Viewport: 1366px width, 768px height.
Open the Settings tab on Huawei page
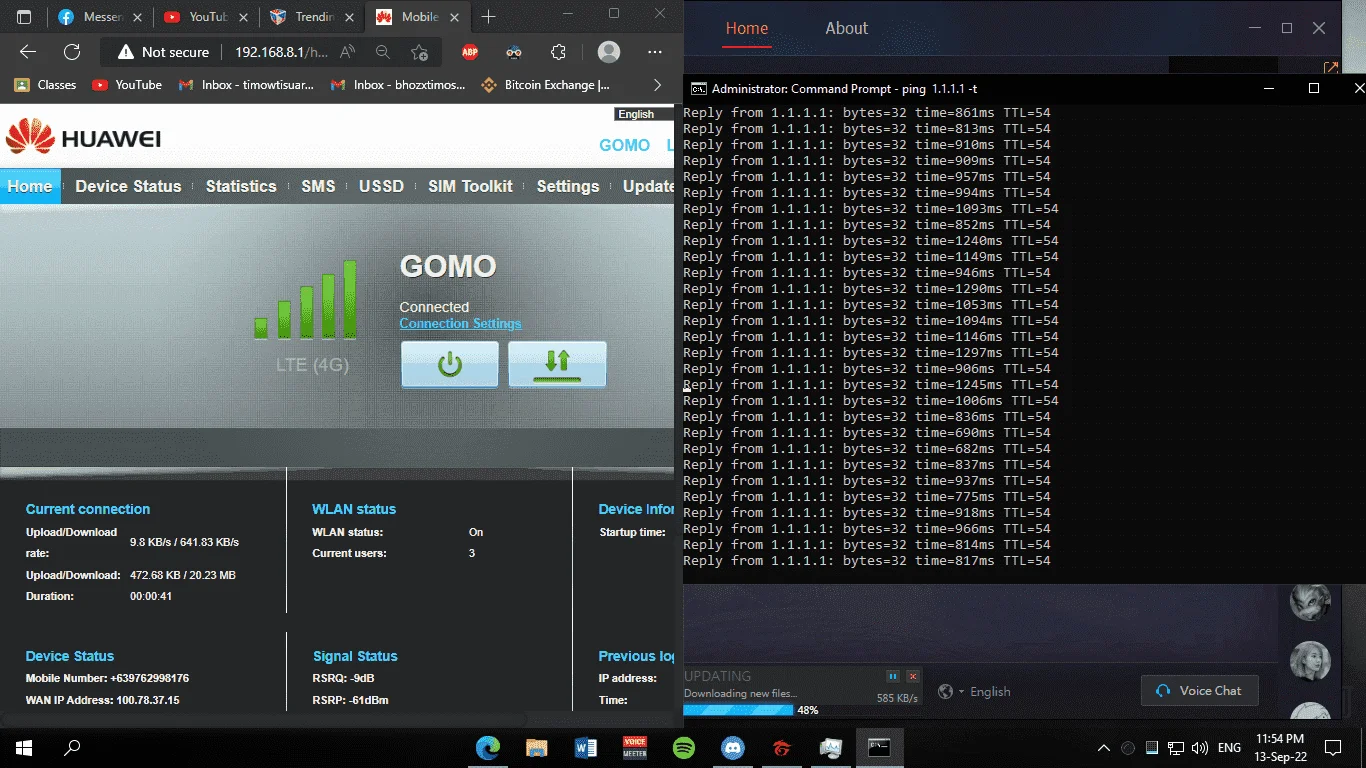point(568,186)
